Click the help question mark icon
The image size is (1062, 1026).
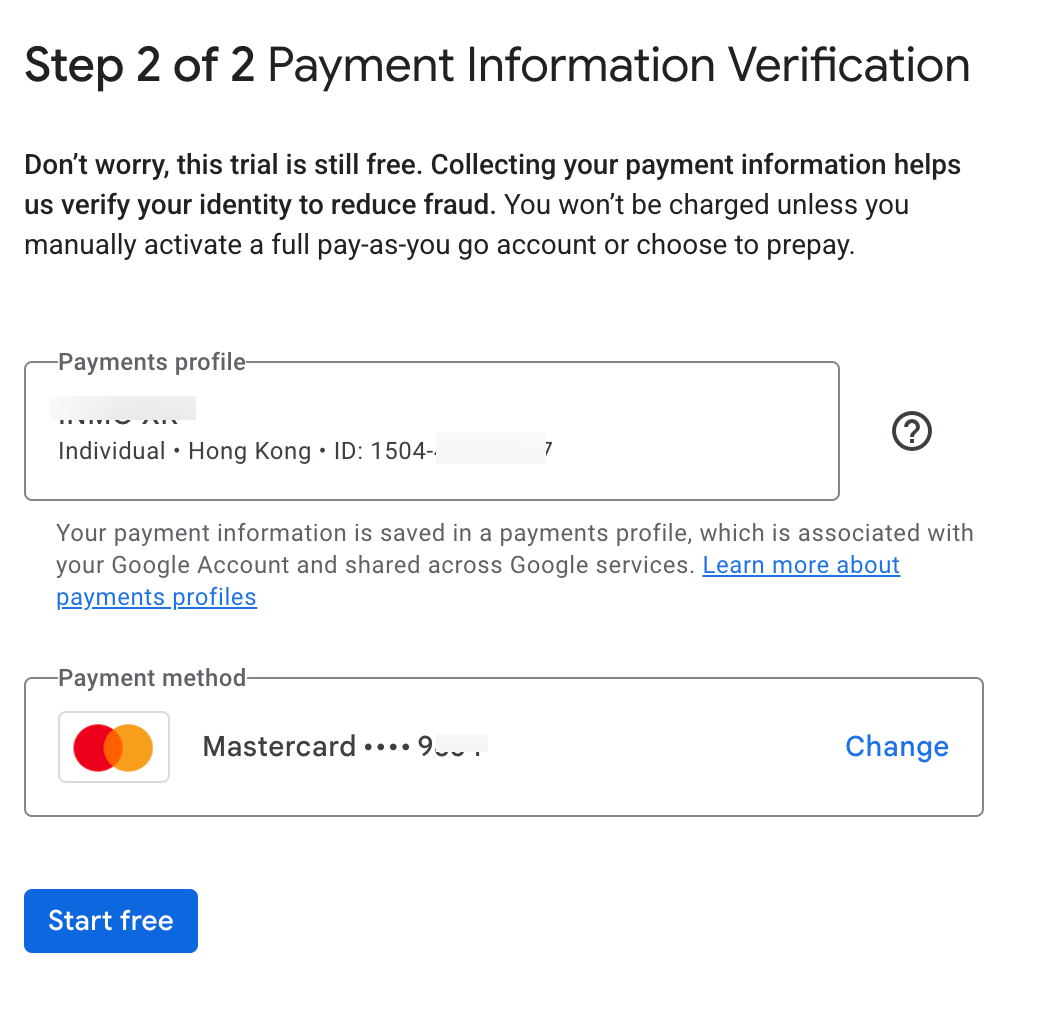(911, 432)
